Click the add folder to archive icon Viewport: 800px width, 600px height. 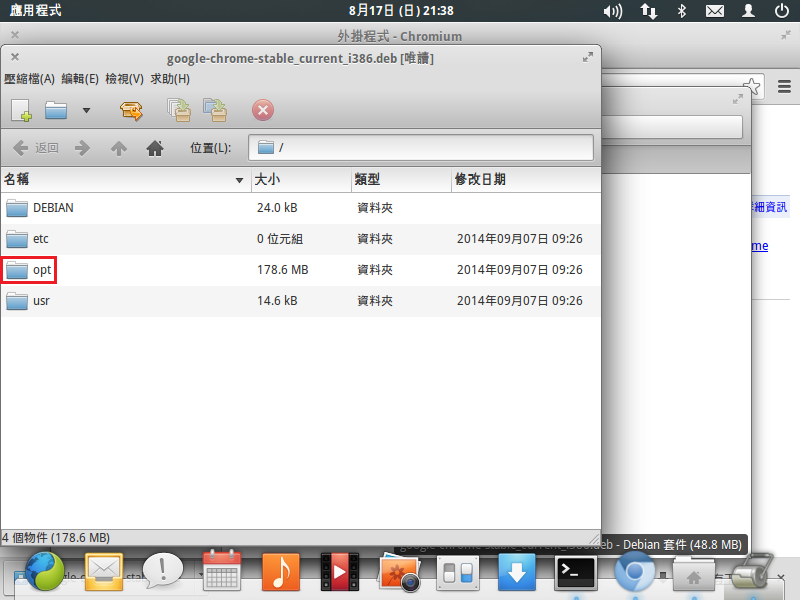coord(215,110)
